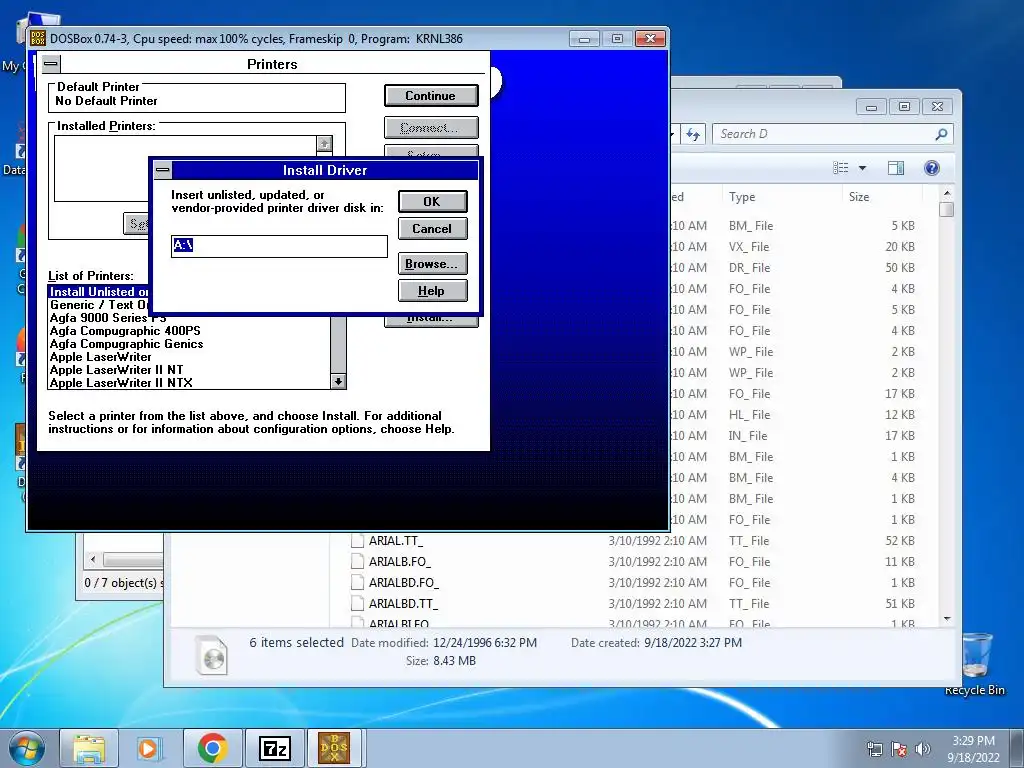Cancel the Install Driver dialog

click(x=432, y=229)
